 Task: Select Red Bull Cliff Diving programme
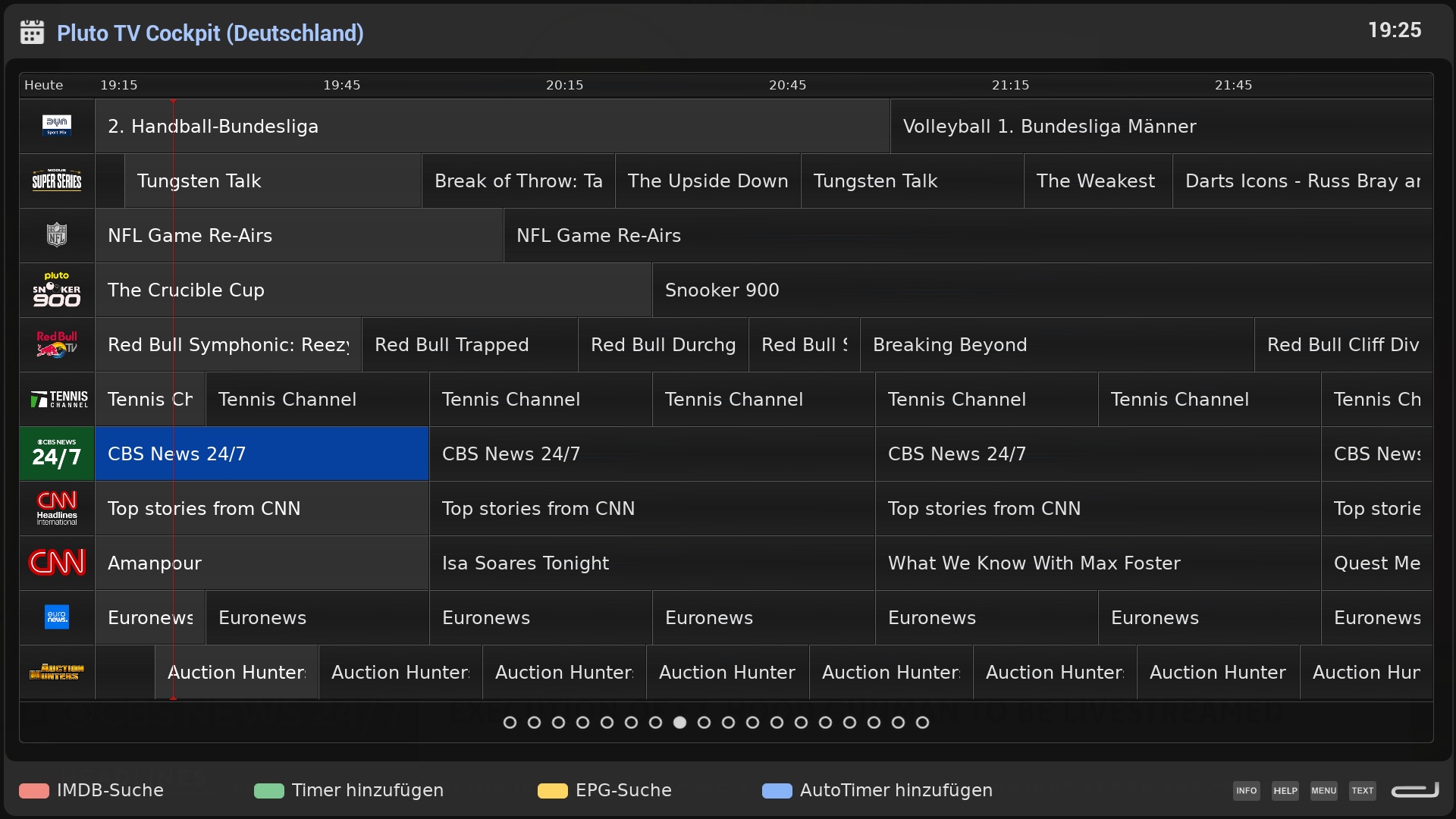[x=1344, y=344]
